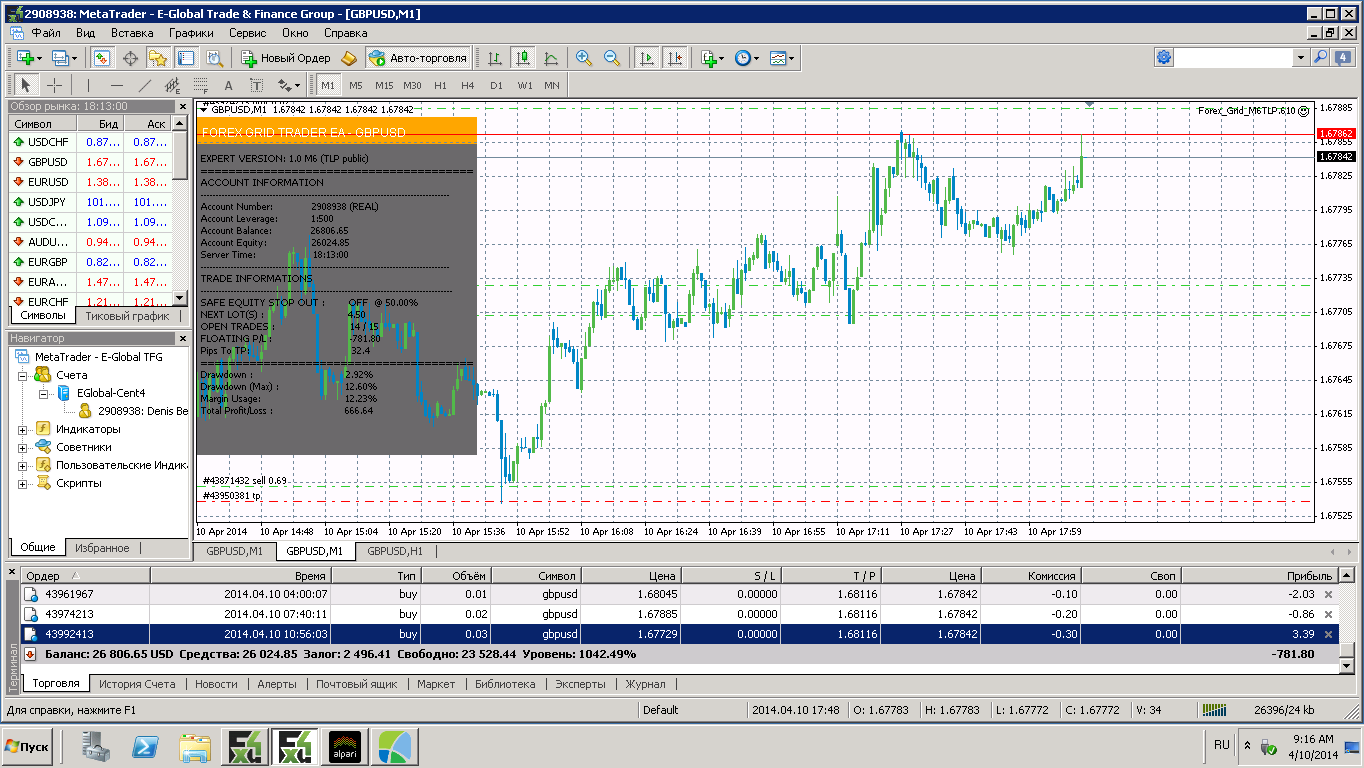Viewport: 1364px width, 768px height.
Task: Select the Fibonacci retracement drawing tool
Action: pos(172,85)
